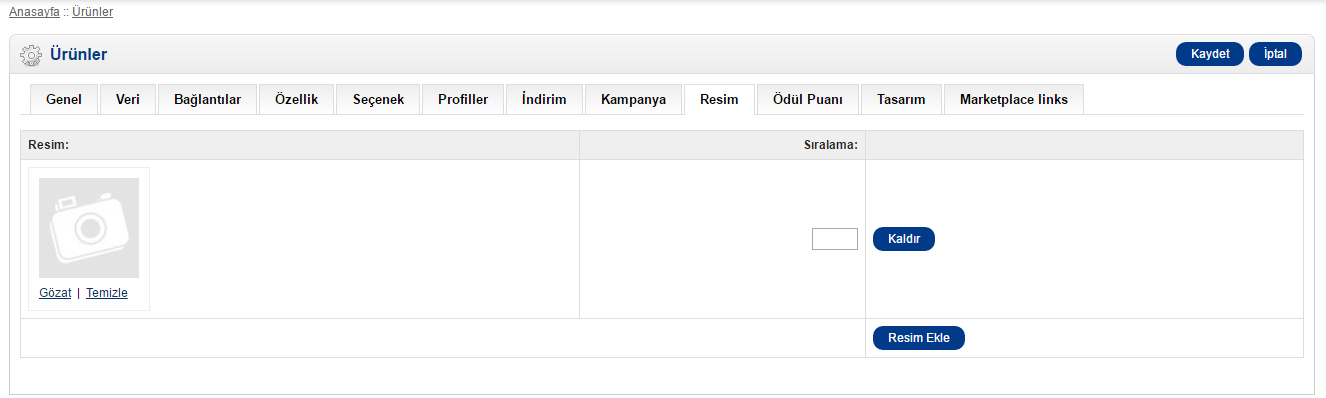1326x398 pixels.
Task: Select the Kampanya tab
Action: (x=633, y=99)
